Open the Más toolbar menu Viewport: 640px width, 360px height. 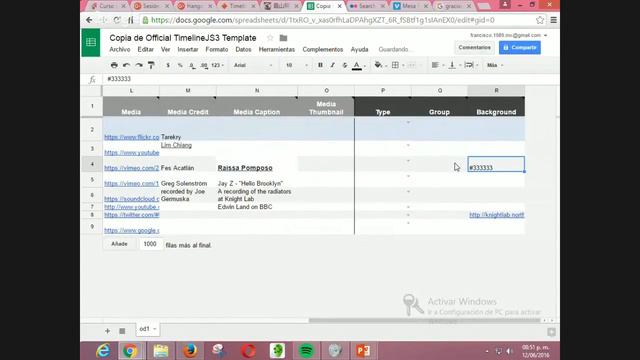[494, 65]
